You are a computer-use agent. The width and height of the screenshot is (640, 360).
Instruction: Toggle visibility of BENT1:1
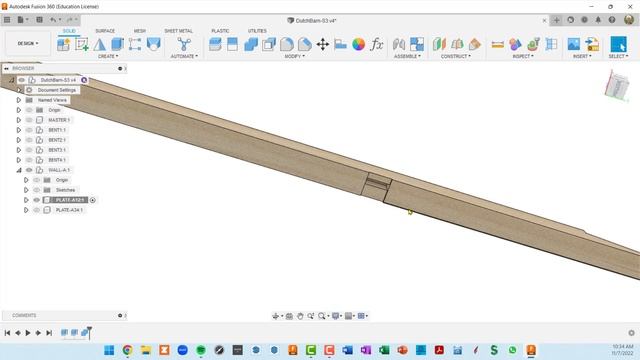29,130
